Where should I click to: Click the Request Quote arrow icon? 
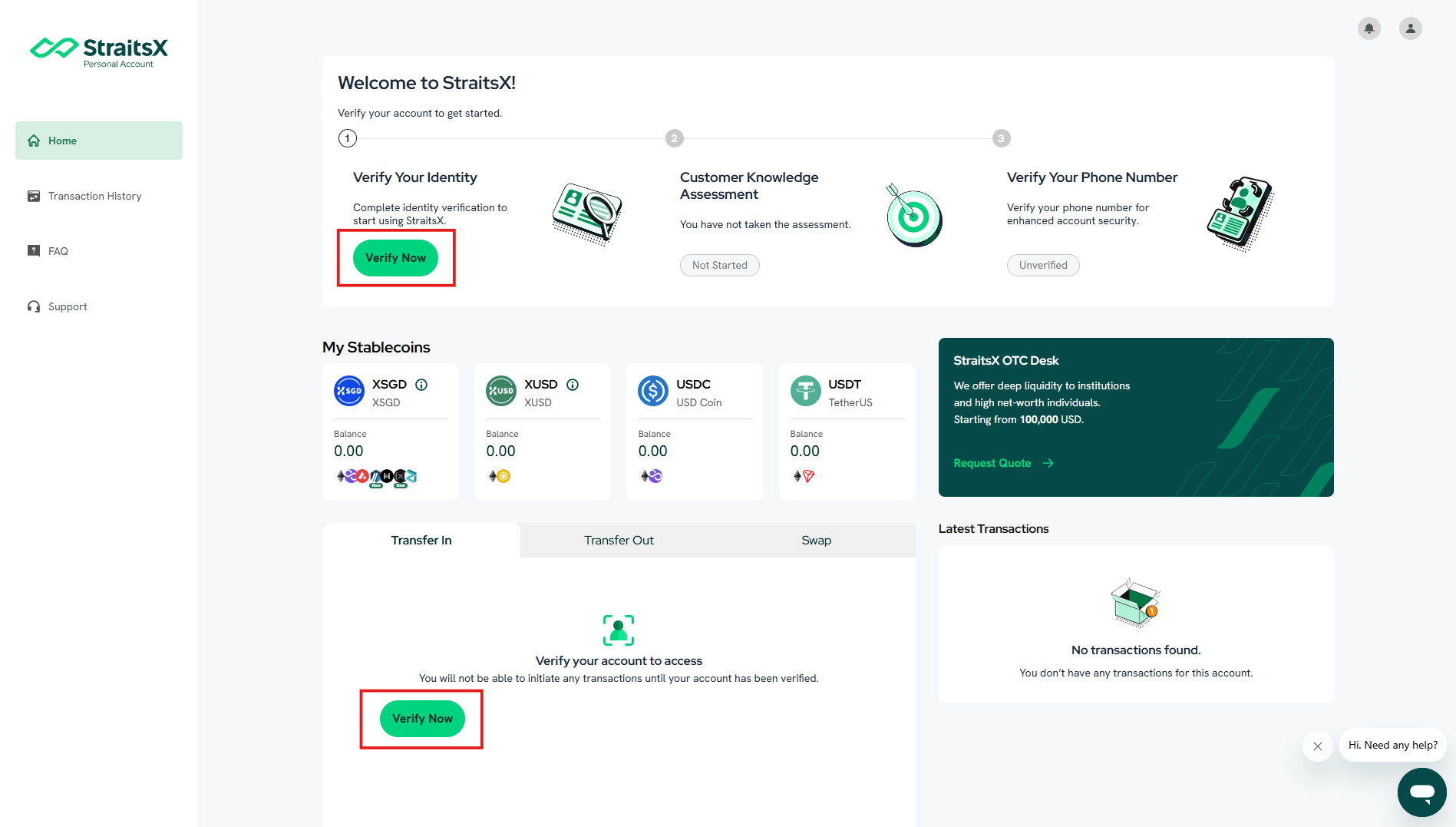pyautogui.click(x=1048, y=463)
